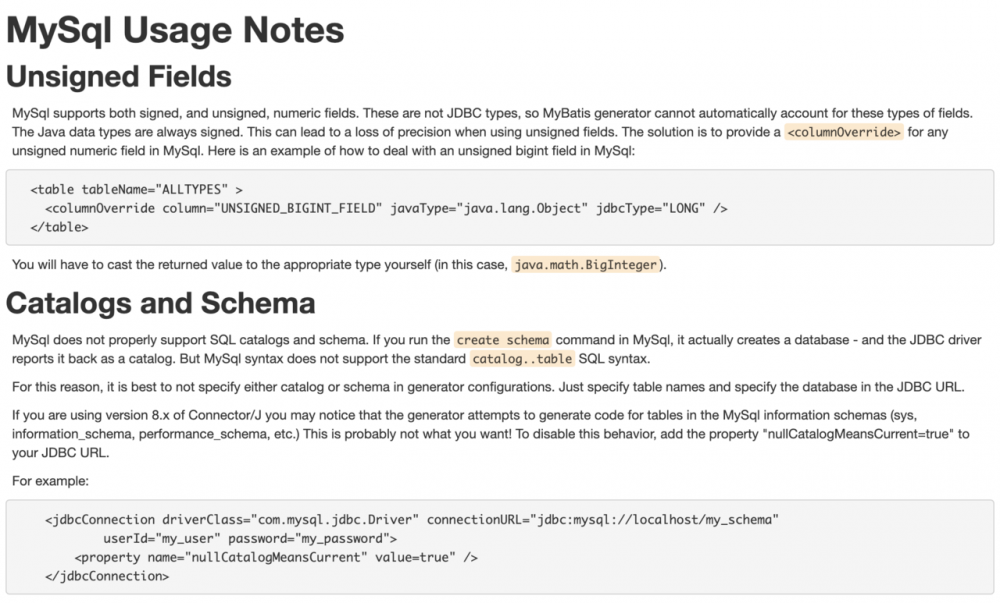1000x603 pixels.
Task: Click the Unsigned Fields section heading
Action: pos(119,76)
